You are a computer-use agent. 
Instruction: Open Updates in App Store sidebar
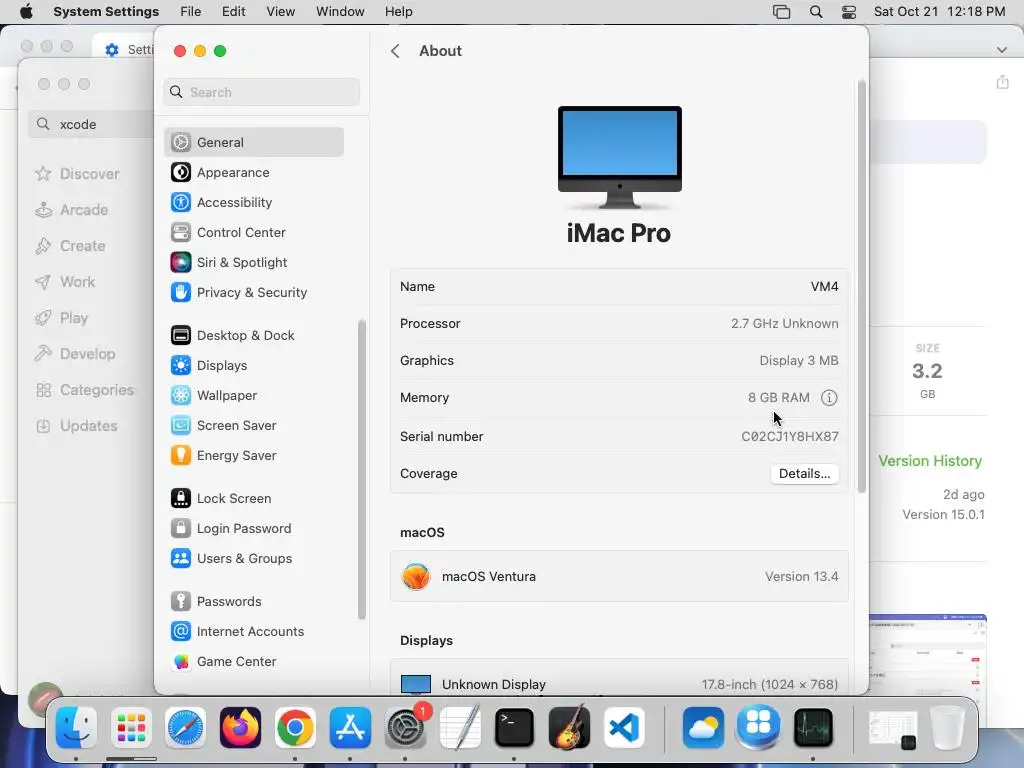(x=77, y=426)
